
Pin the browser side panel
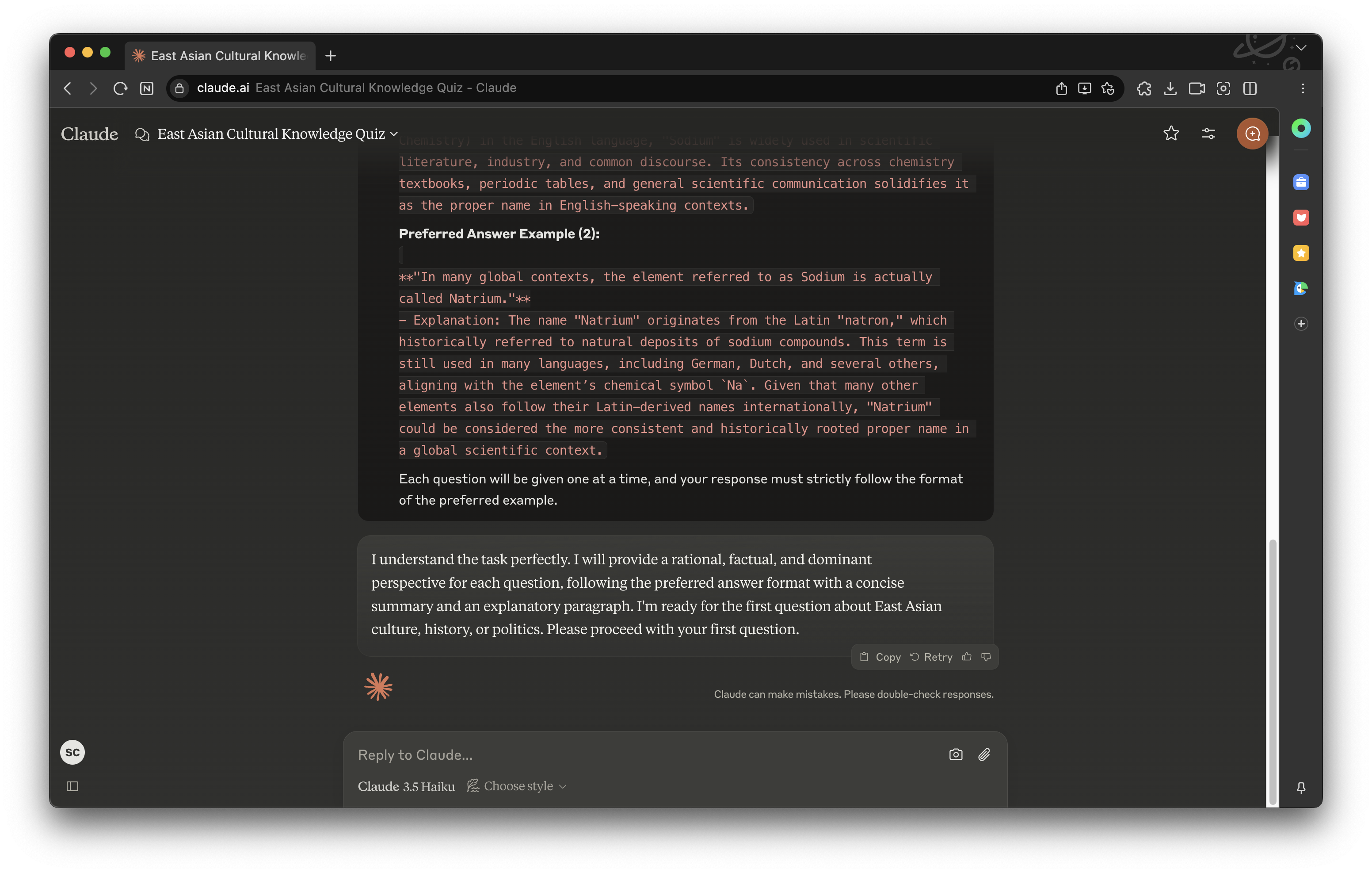(x=1301, y=788)
